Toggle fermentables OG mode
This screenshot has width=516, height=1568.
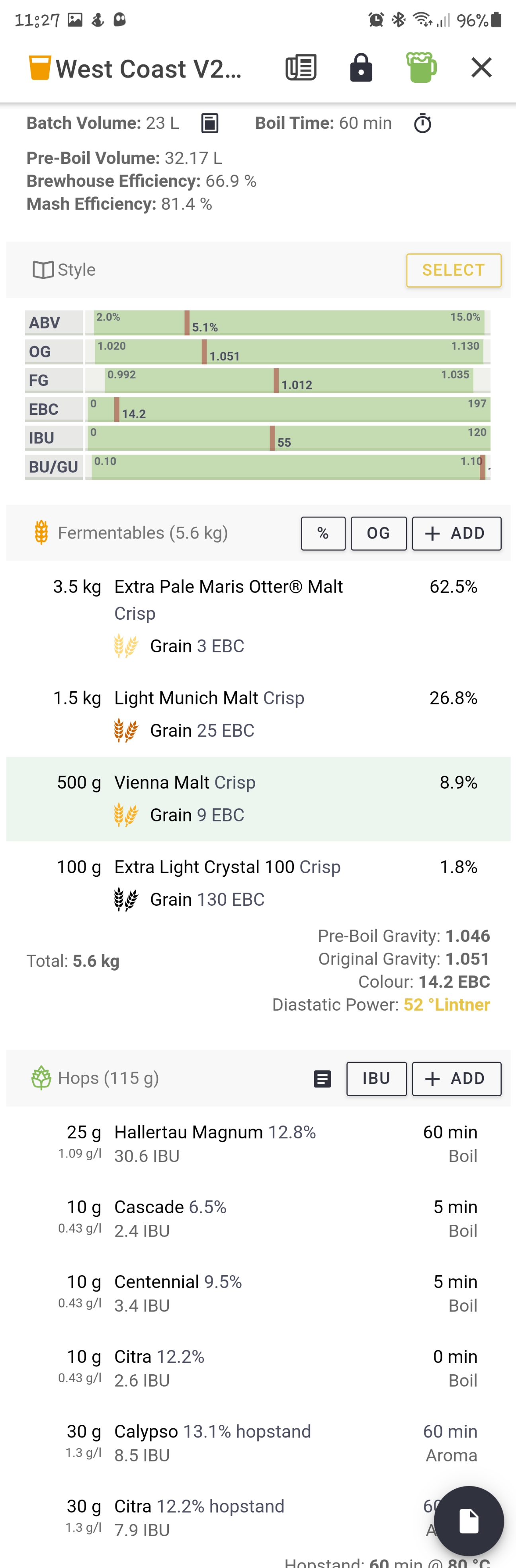[378, 533]
